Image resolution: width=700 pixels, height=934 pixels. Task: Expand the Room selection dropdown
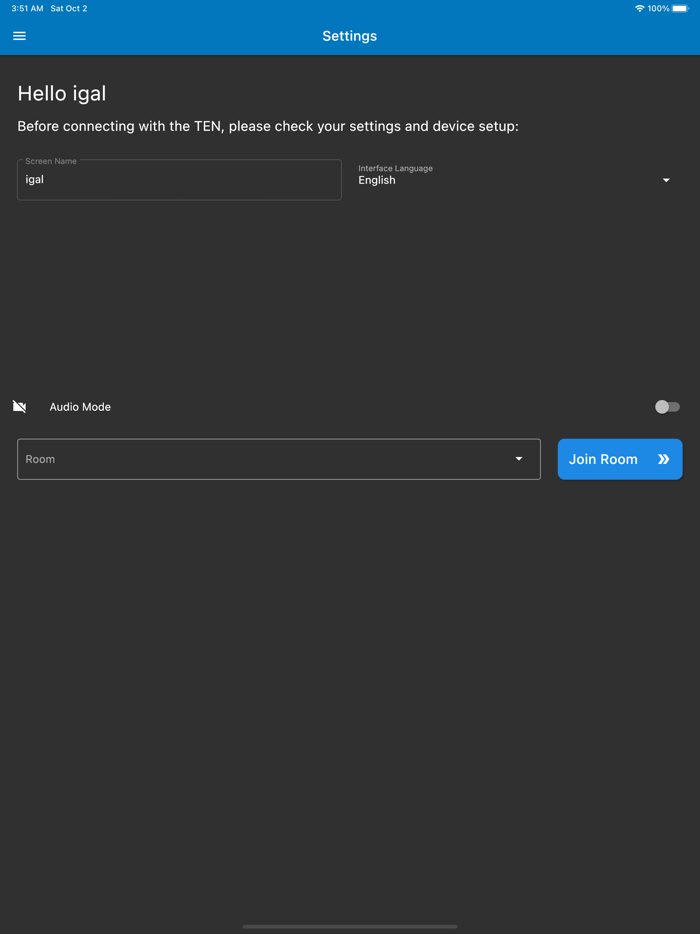tap(278, 459)
